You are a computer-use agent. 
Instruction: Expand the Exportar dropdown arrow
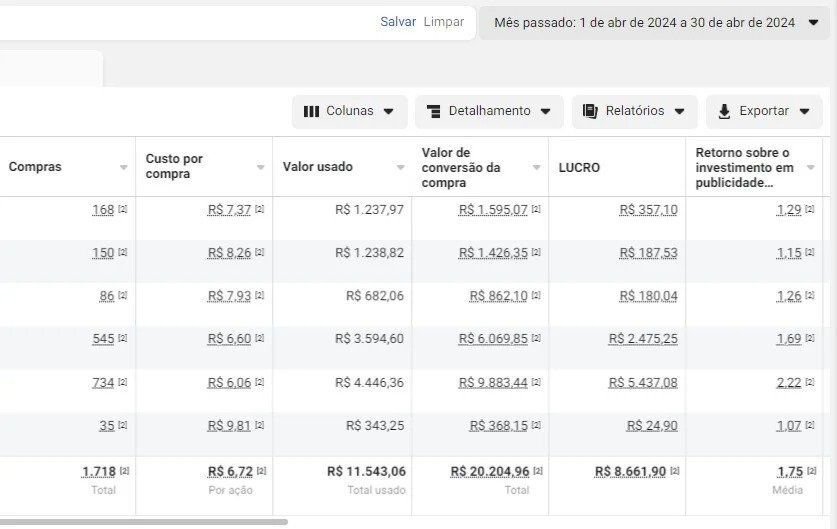click(803, 112)
